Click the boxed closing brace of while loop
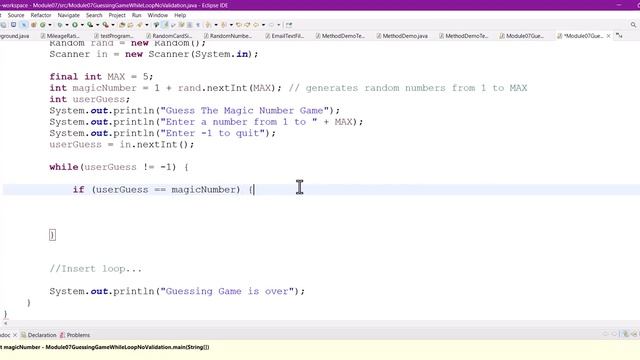 click(x=52, y=235)
